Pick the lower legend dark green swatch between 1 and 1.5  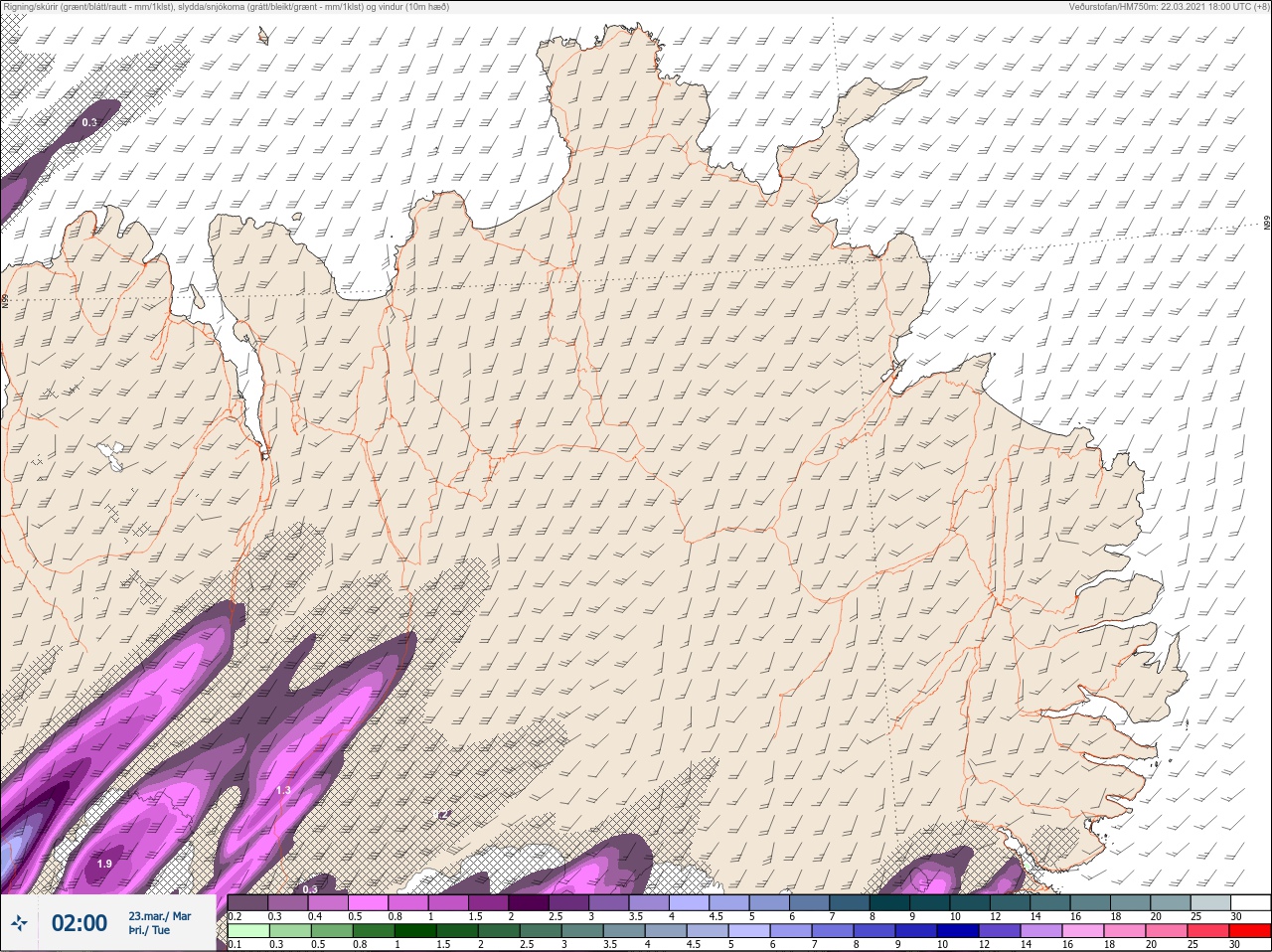pos(415,931)
